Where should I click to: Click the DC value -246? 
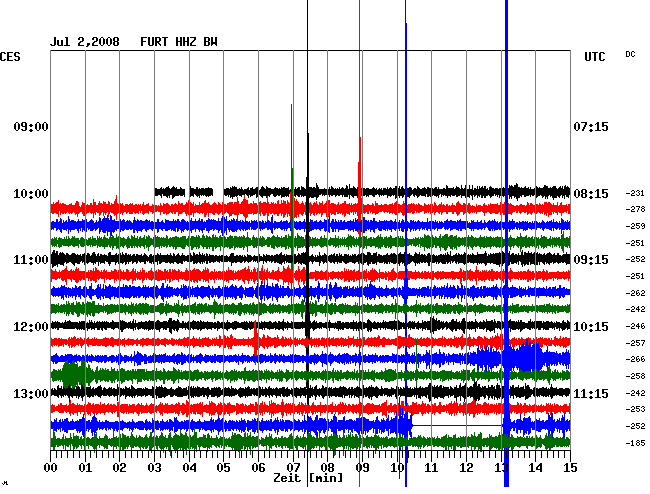pos(635,326)
